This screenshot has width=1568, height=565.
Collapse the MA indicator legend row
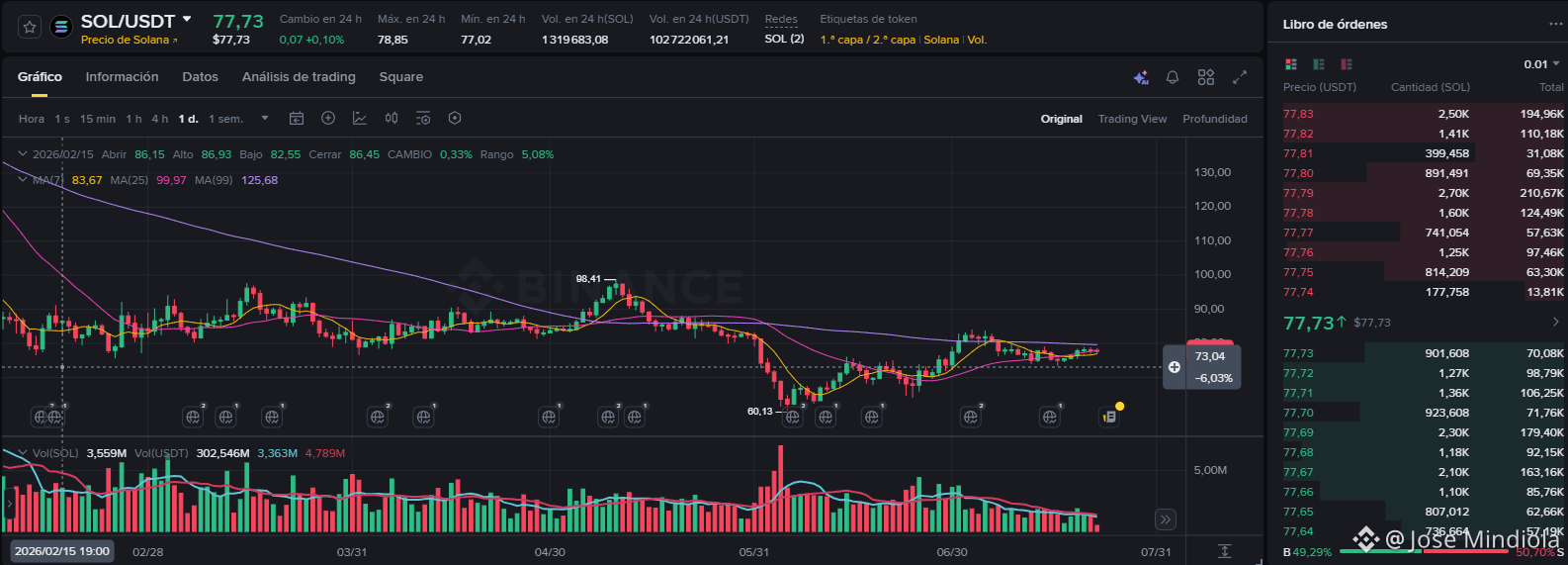(23, 180)
